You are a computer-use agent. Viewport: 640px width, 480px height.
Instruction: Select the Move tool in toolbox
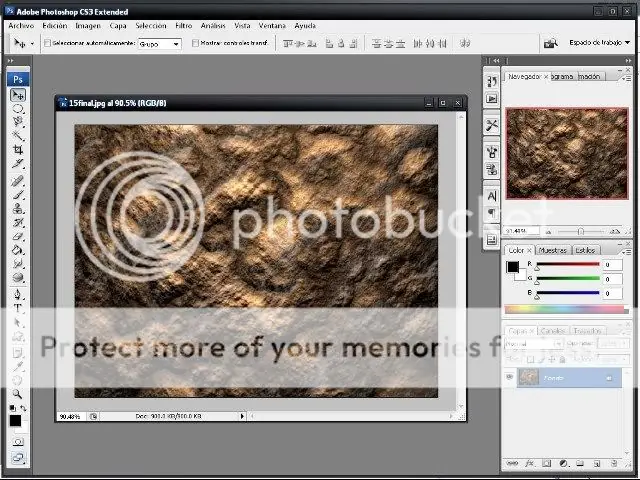tap(18, 95)
